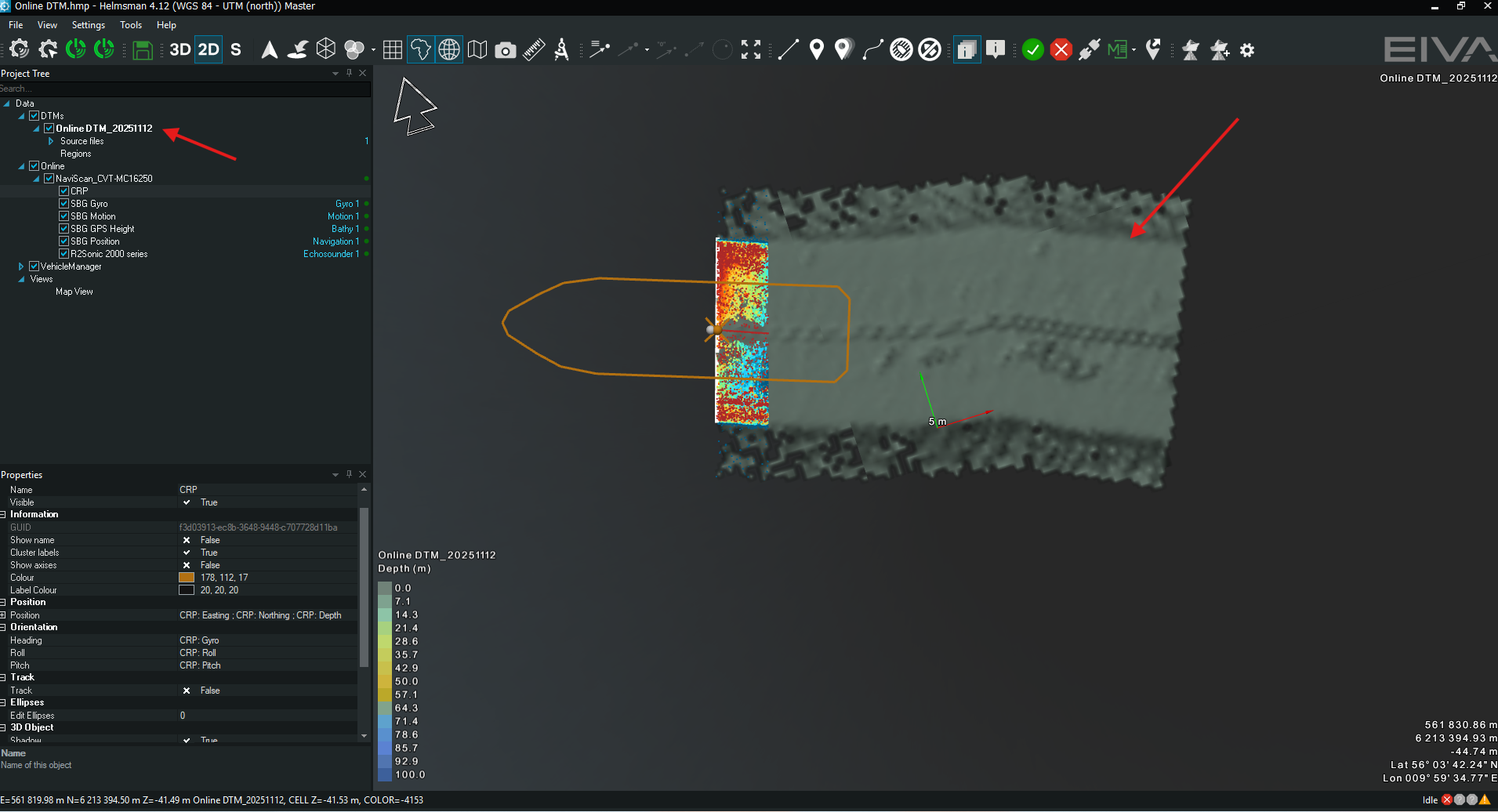Uncheck the Online group checkbox
This screenshot has width=1498, height=812.
pyautogui.click(x=34, y=166)
